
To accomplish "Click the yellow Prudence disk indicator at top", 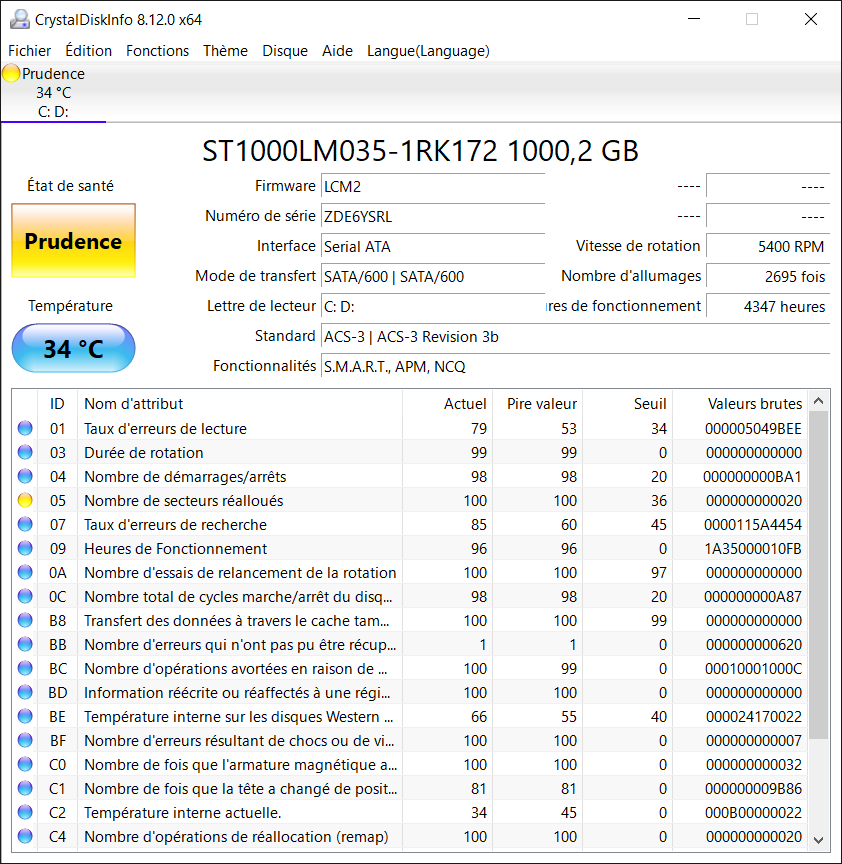I will pyautogui.click(x=11, y=73).
